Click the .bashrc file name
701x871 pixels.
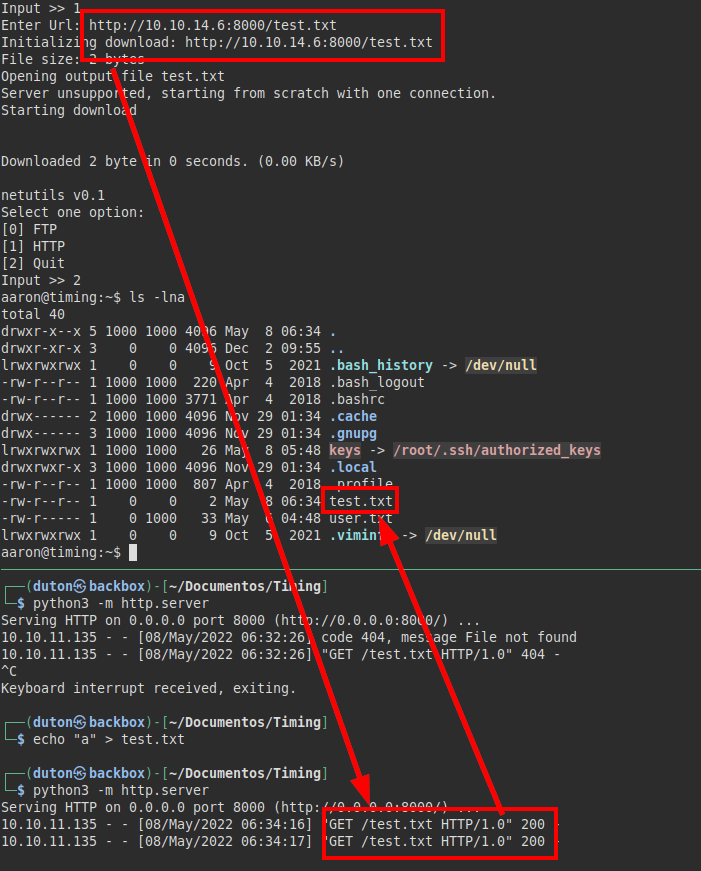357,399
